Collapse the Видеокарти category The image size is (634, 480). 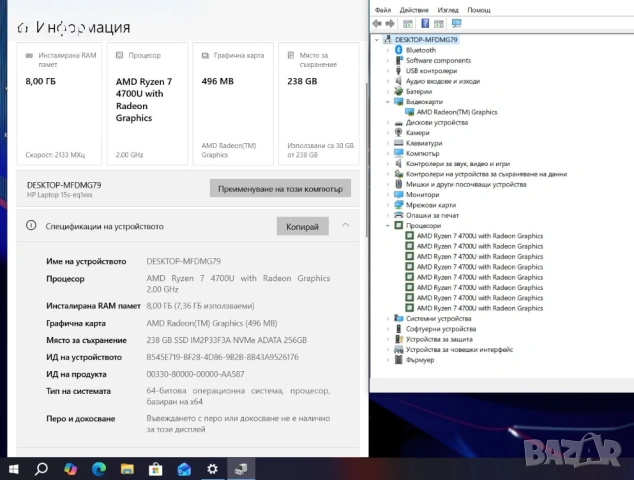[x=388, y=102]
